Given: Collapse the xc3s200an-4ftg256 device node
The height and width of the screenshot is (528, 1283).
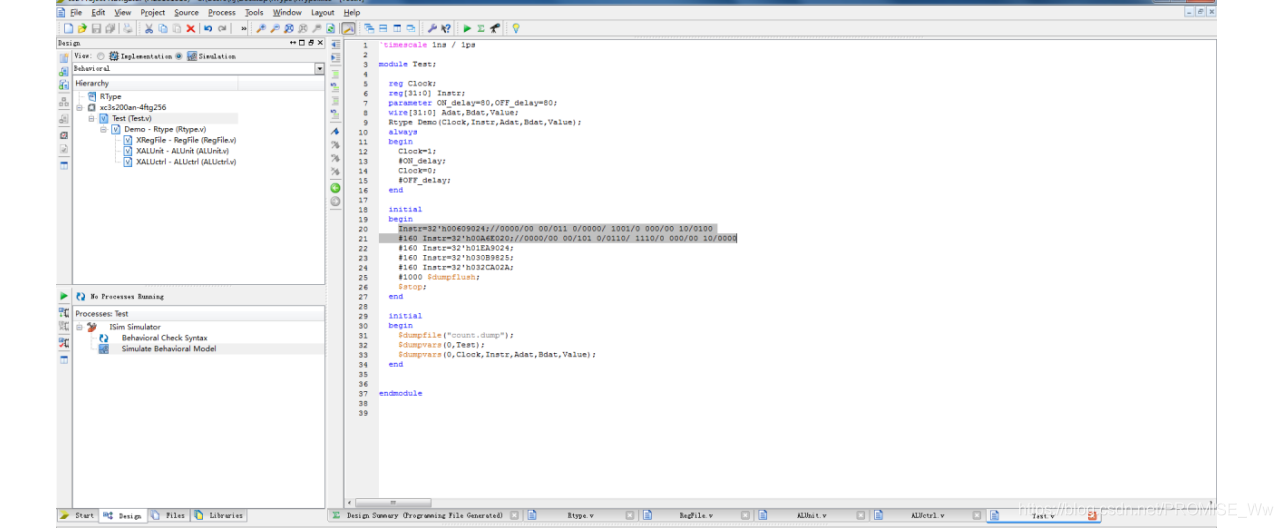Looking at the screenshot, I should click(x=79, y=107).
